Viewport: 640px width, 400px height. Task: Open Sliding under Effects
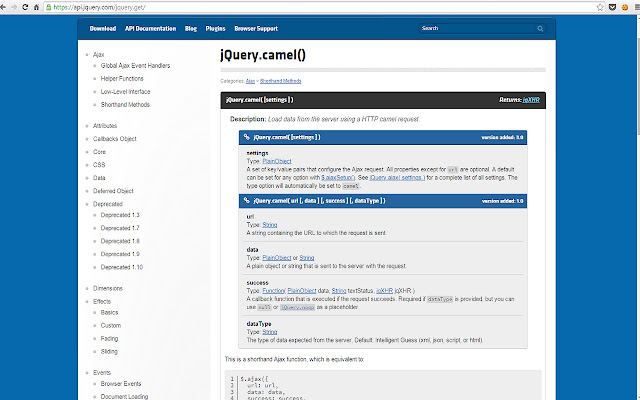click(109, 352)
